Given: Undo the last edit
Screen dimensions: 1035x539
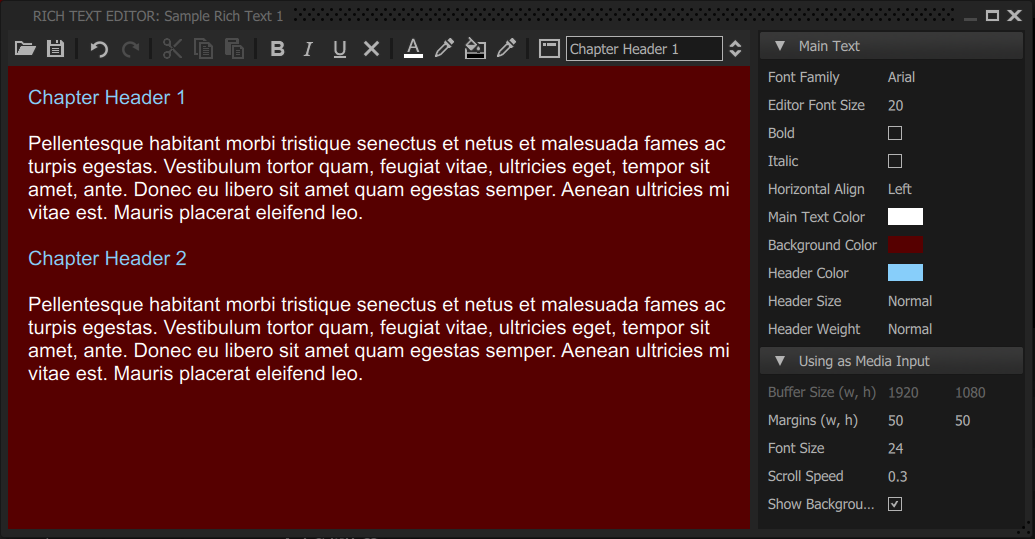Looking at the screenshot, I should tap(99, 49).
